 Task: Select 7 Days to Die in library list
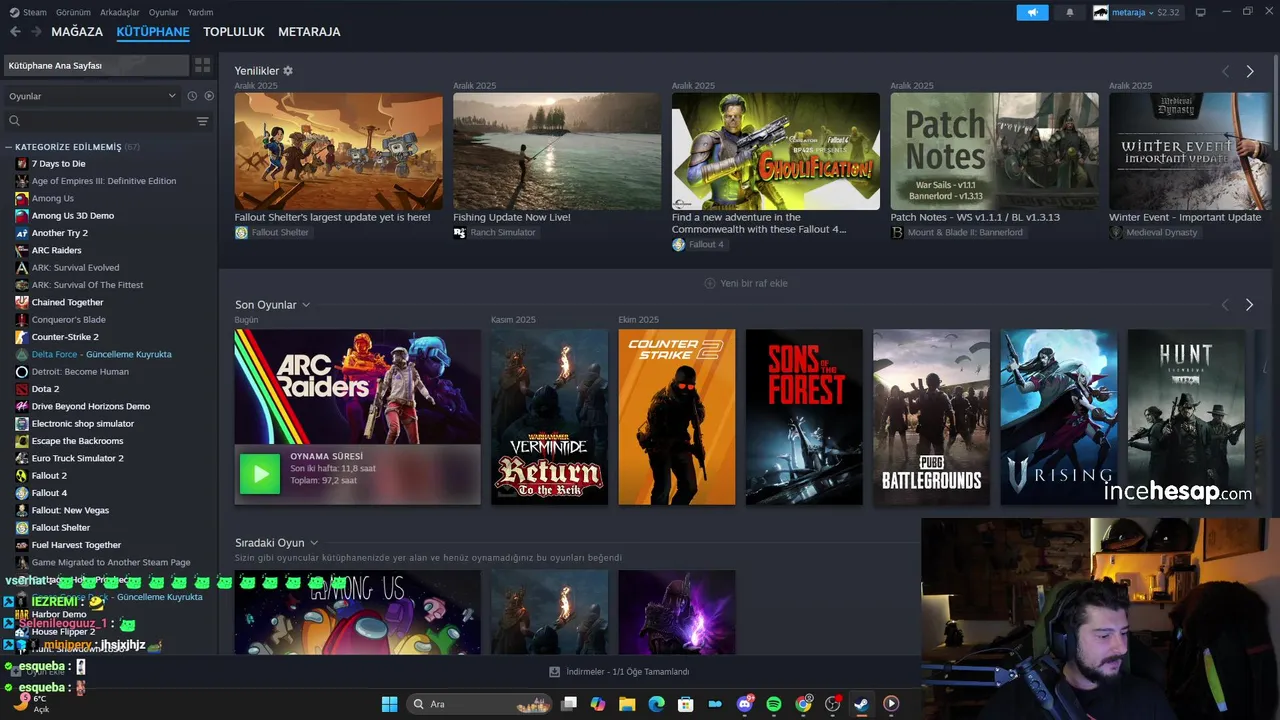58,164
